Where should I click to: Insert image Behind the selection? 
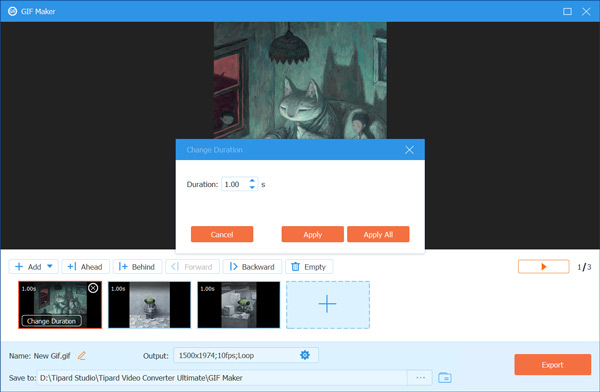137,266
